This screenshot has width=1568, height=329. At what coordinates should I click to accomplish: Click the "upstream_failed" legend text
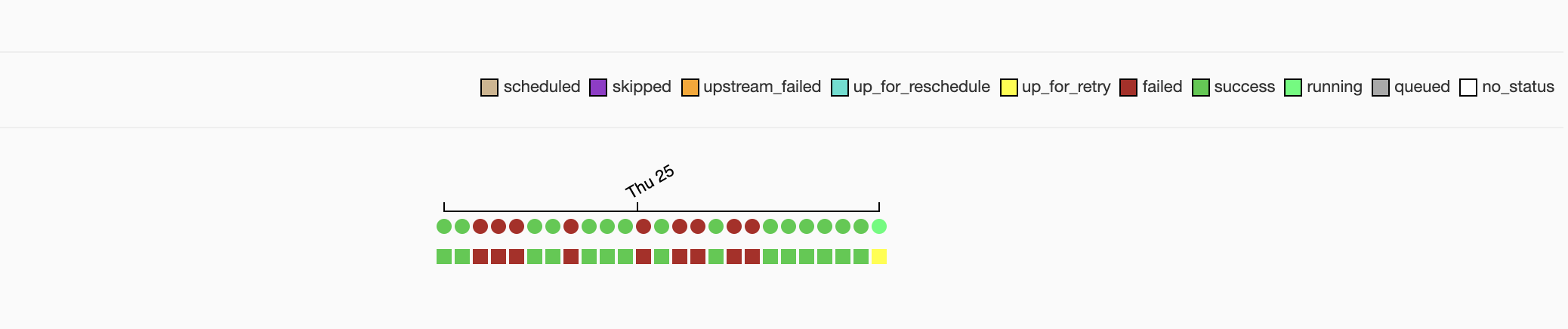(761, 87)
